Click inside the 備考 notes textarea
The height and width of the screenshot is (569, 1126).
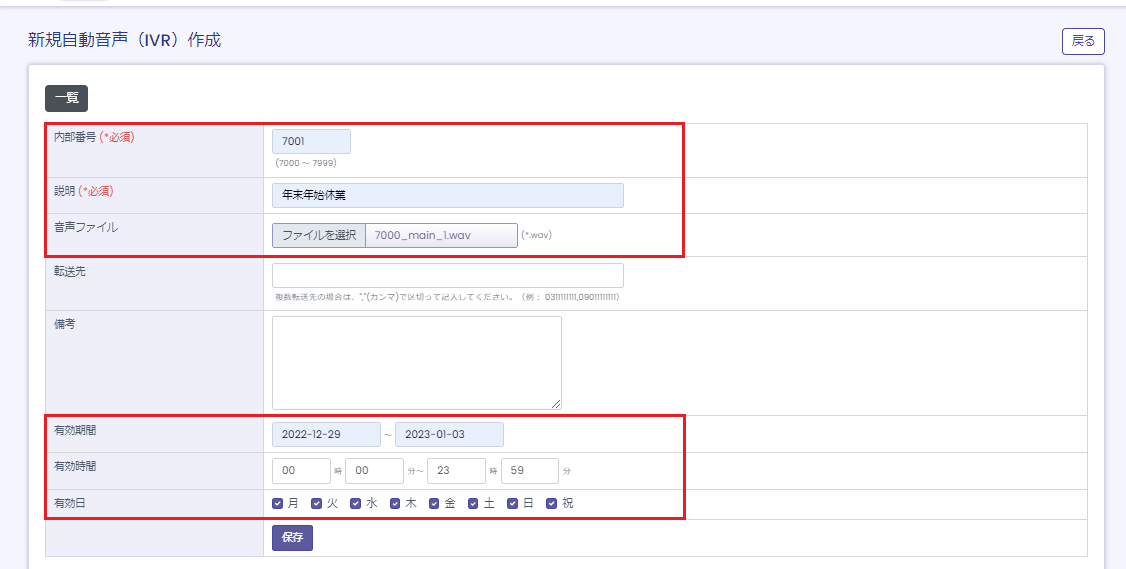coord(416,362)
